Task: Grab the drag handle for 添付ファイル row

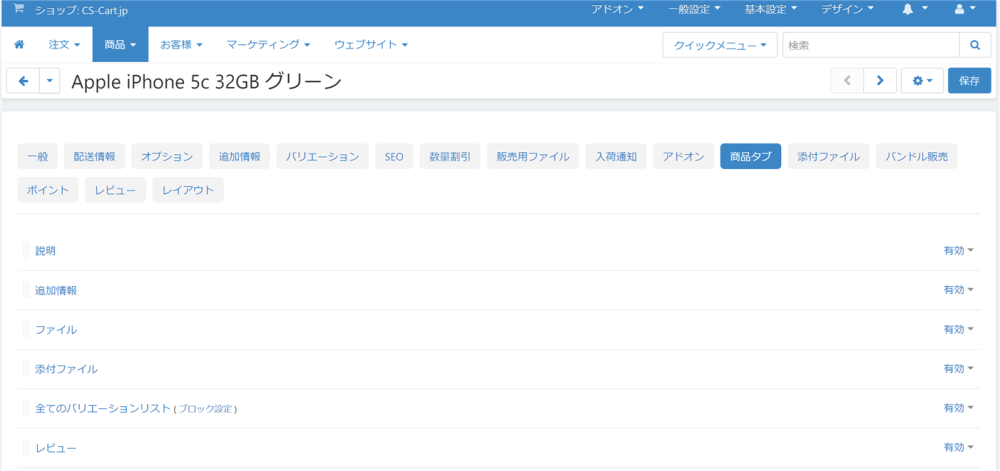Action: (26, 369)
